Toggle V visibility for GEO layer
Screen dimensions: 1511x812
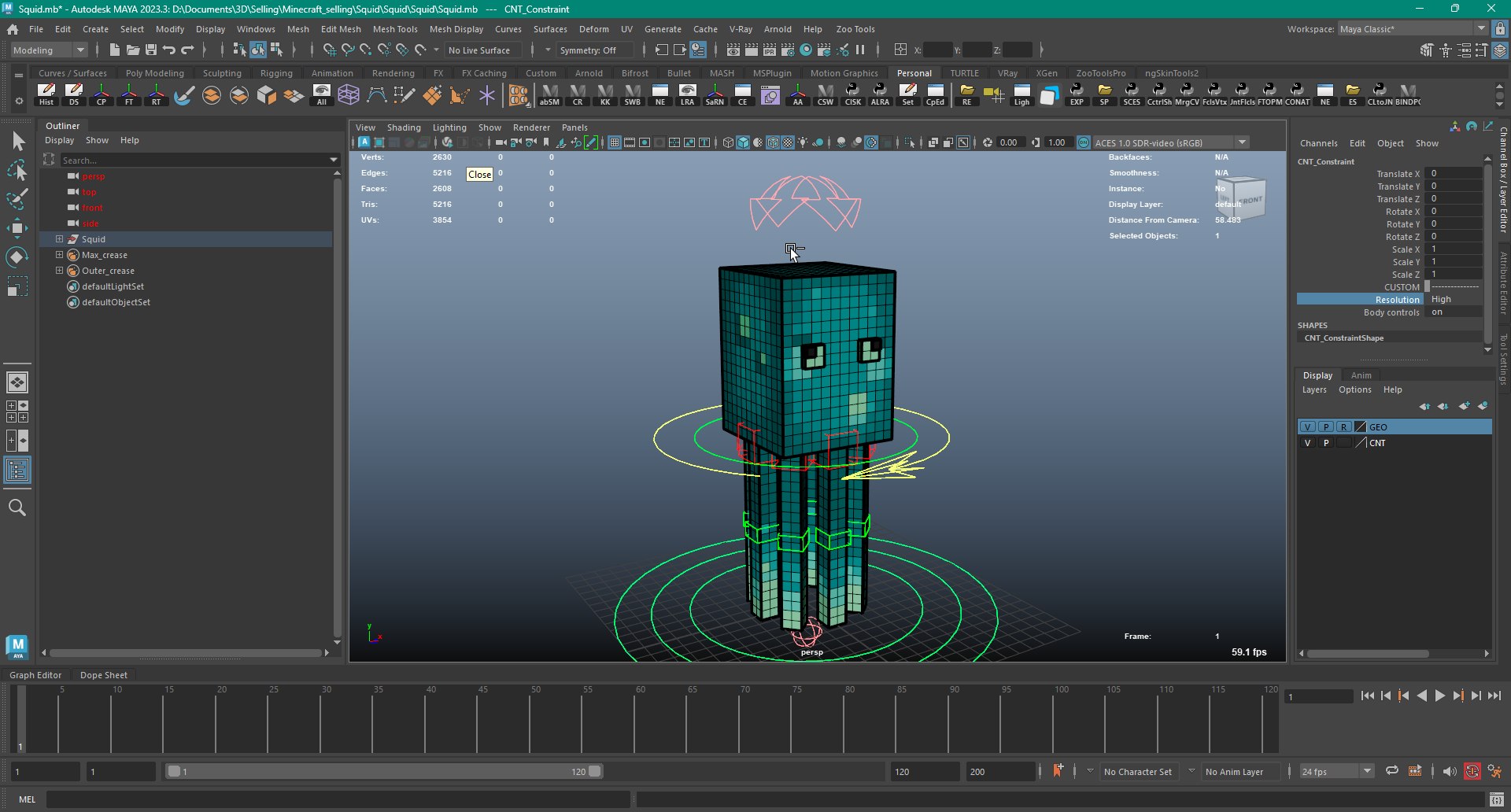point(1308,427)
